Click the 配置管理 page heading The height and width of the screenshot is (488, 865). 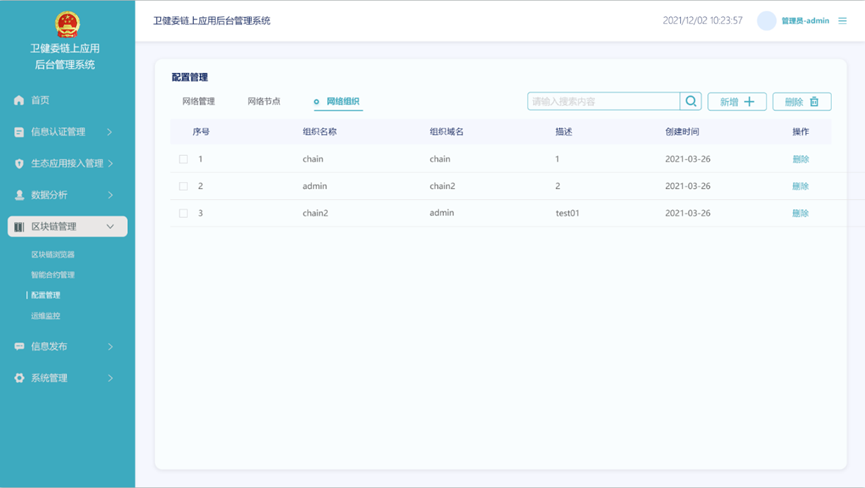(190, 77)
